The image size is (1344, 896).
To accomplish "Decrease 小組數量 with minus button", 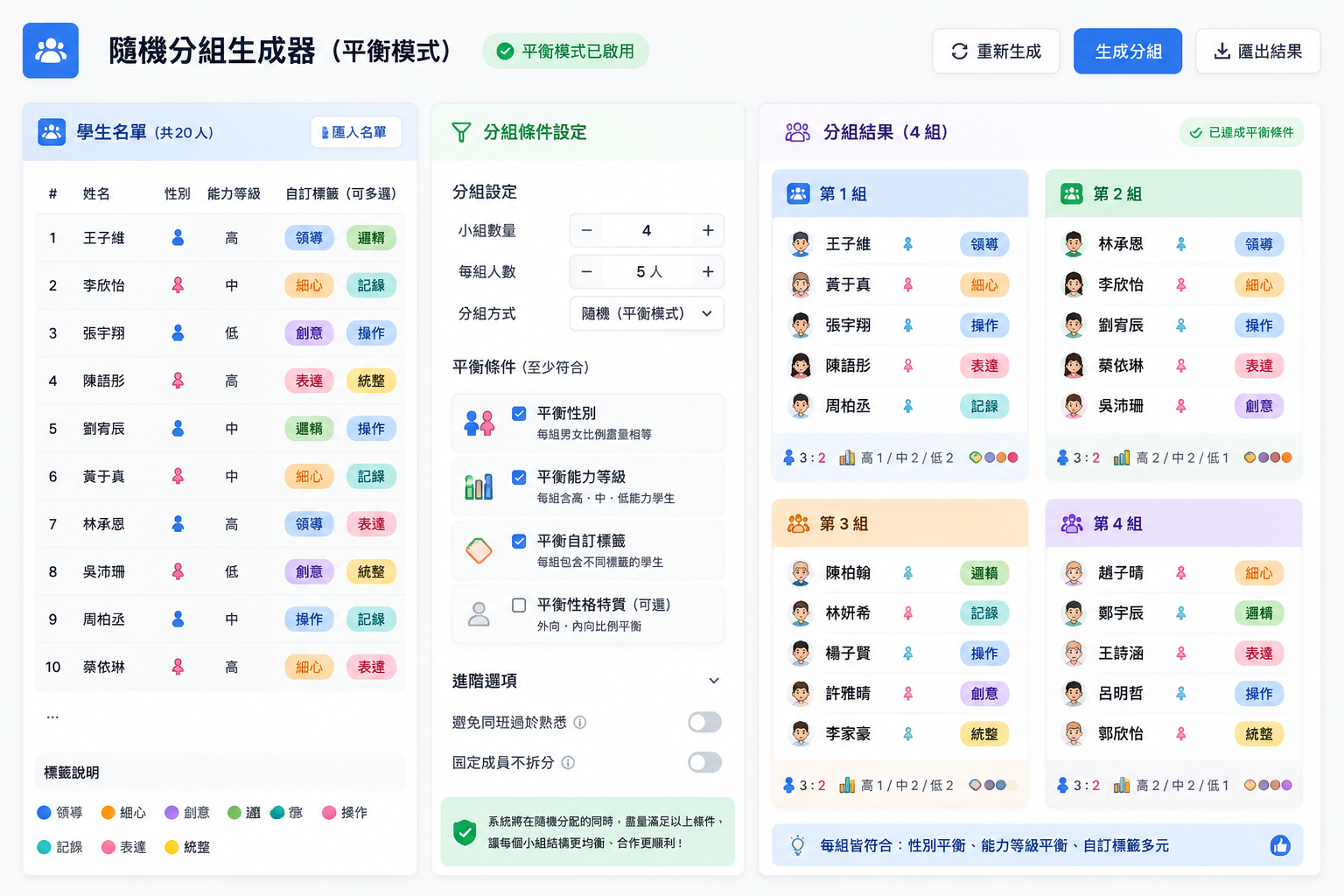I will tap(587, 230).
